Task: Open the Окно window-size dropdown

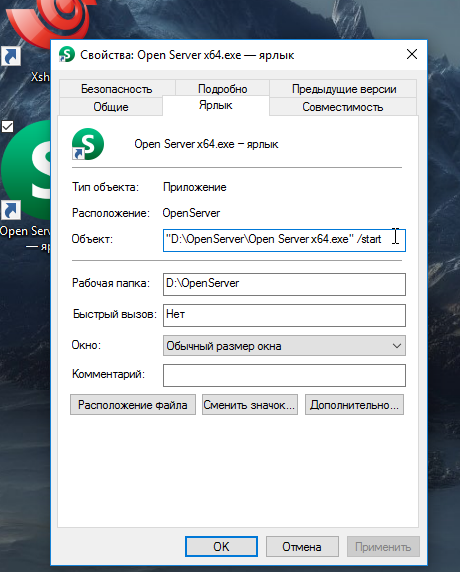Action: pyautogui.click(x=284, y=345)
